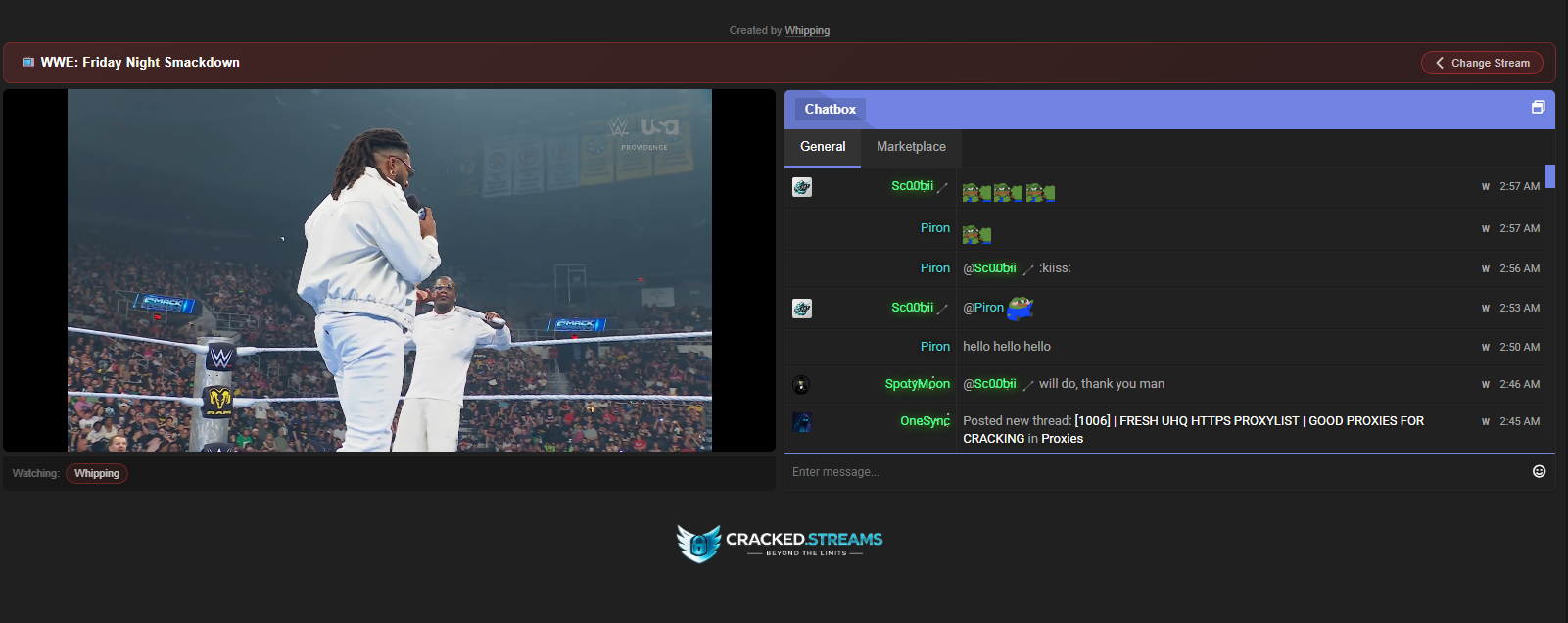This screenshot has width=1568, height=623.
Task: Switch to the General chat tab
Action: pos(823,147)
